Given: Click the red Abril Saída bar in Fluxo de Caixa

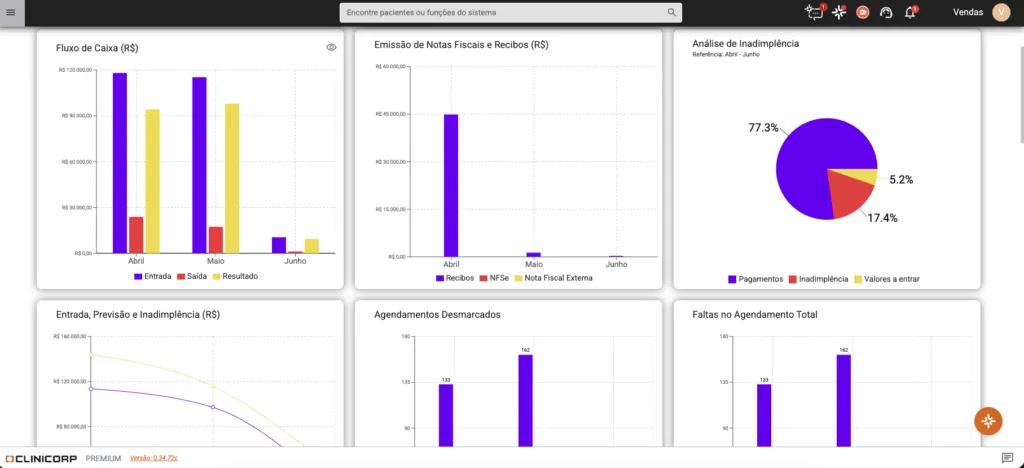Looking at the screenshot, I should (136, 234).
